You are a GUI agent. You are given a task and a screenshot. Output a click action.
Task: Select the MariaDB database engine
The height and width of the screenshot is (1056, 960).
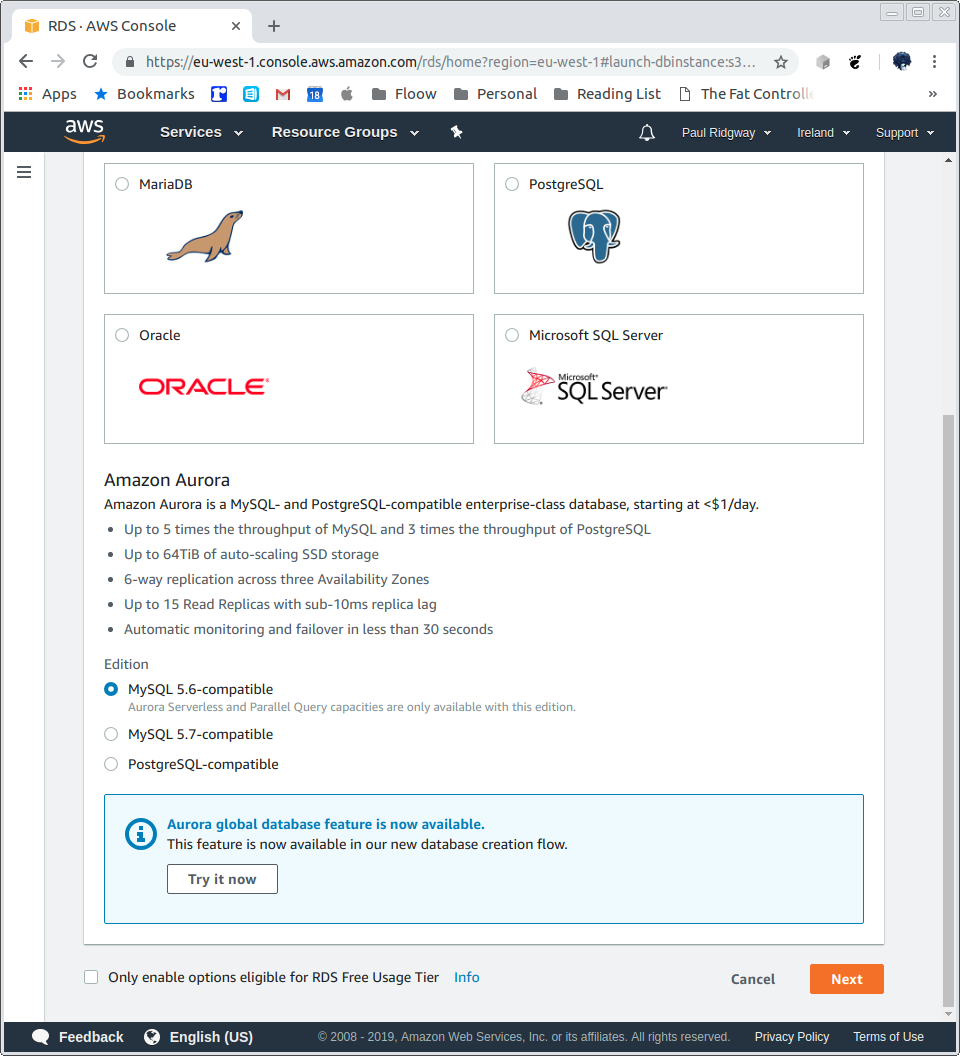(121, 184)
